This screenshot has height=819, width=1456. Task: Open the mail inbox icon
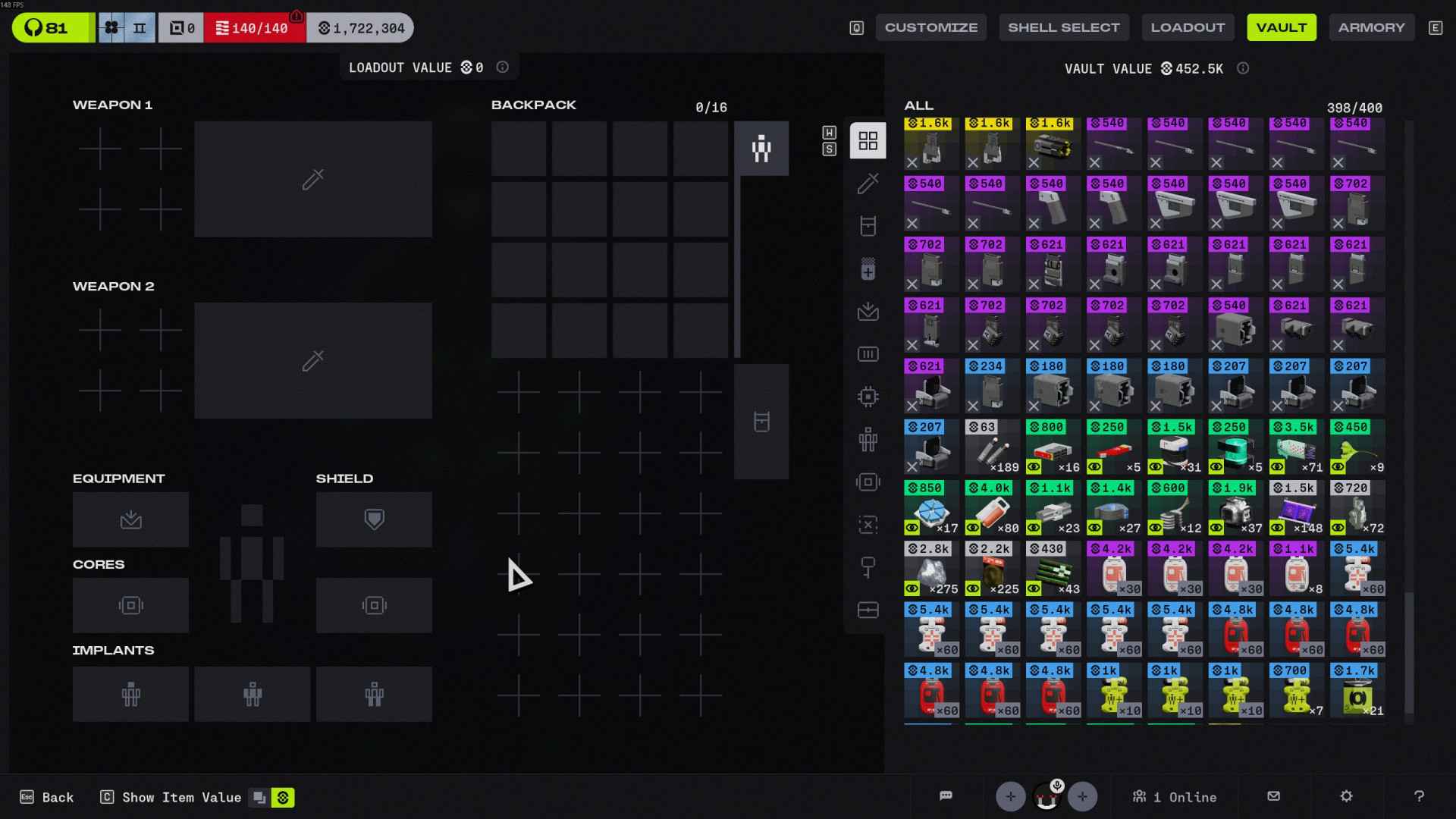(x=1273, y=796)
